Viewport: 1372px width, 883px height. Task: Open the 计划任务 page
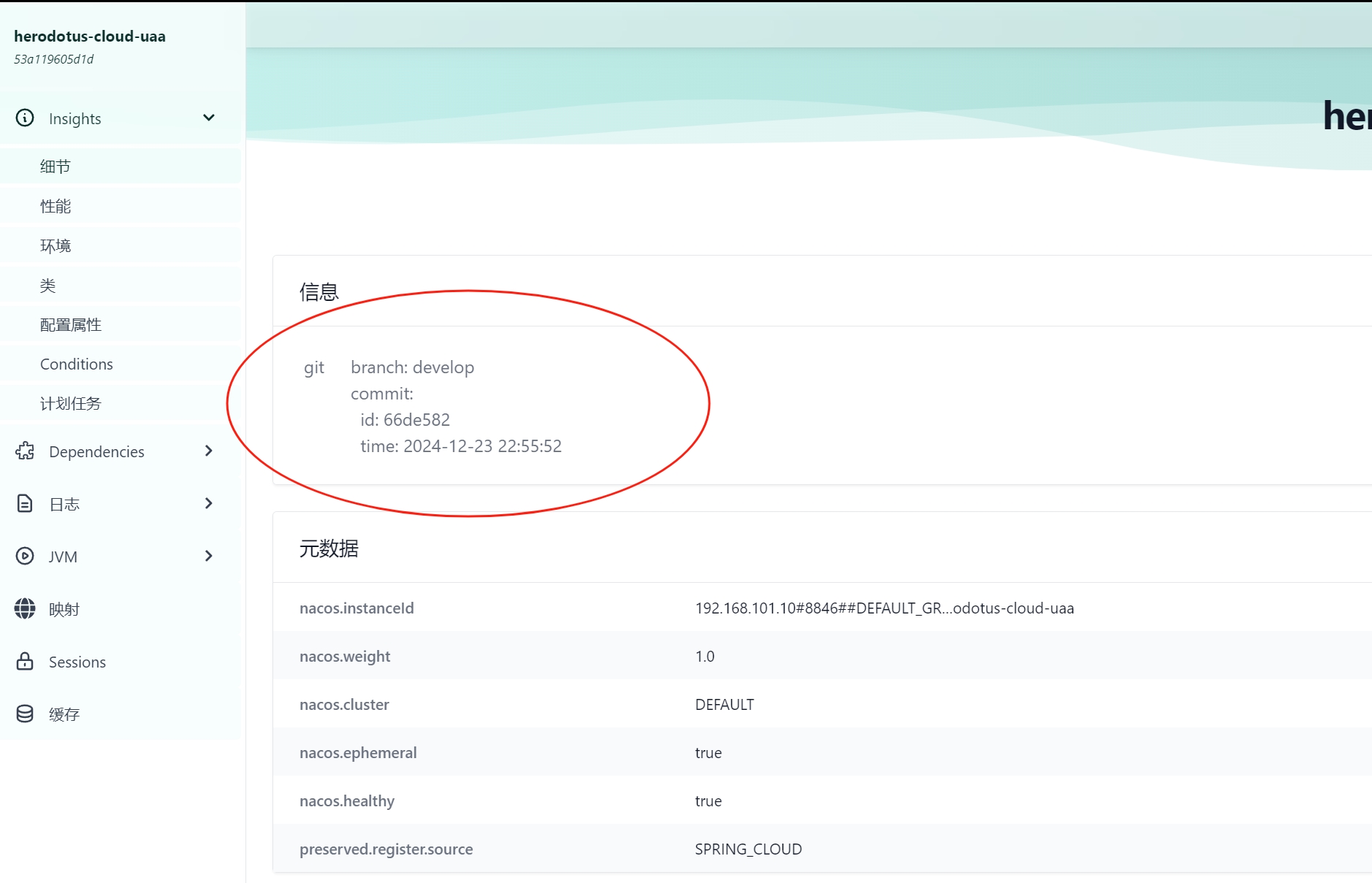(x=70, y=402)
